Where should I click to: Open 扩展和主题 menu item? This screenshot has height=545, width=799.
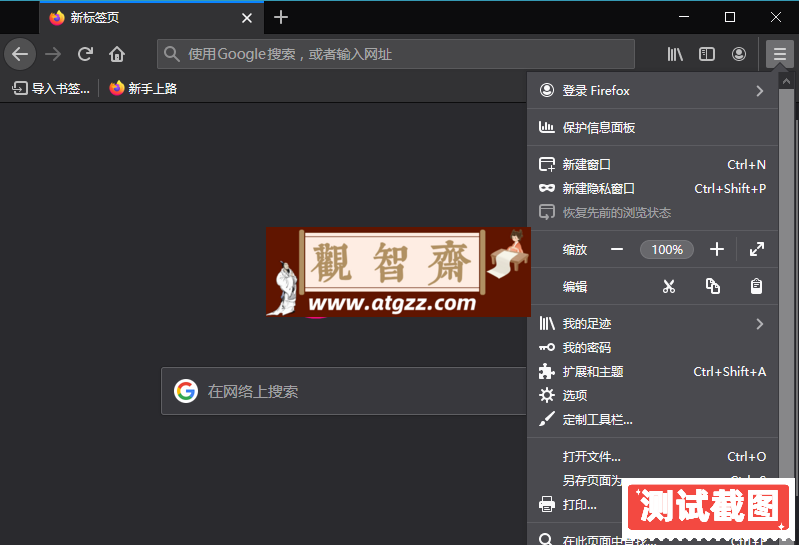(652, 372)
